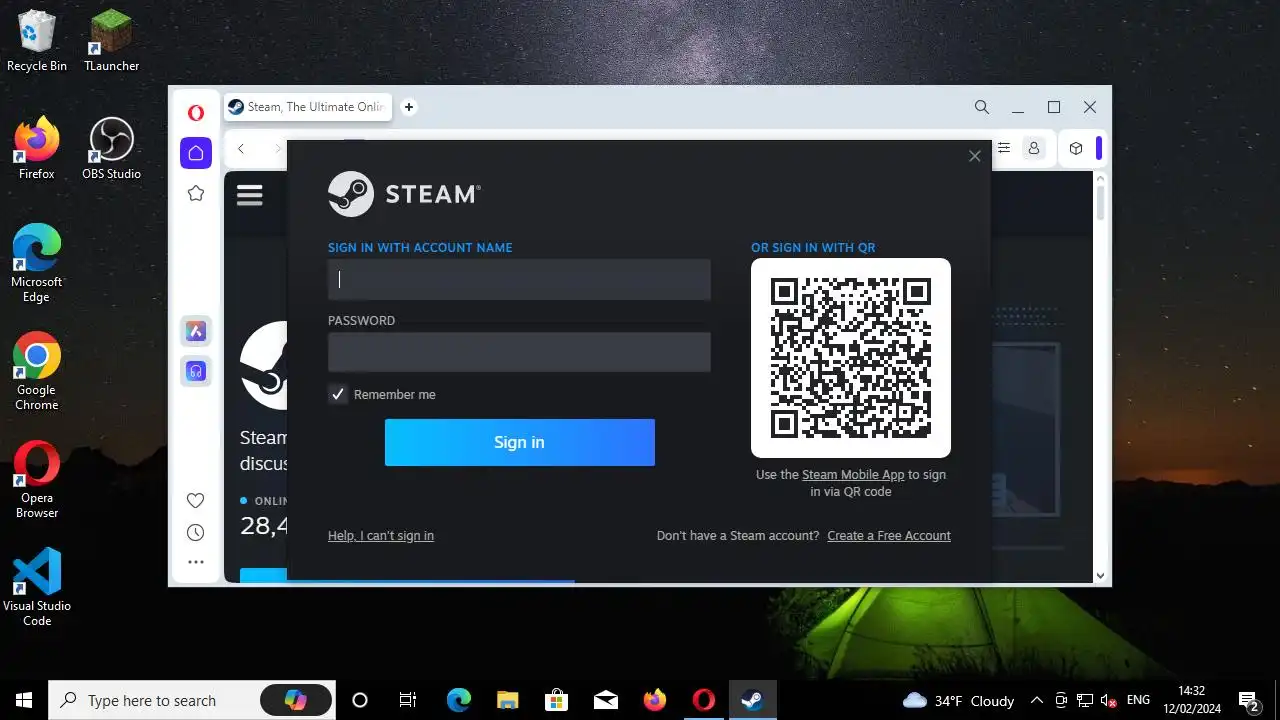Screen dimensions: 1280x720
Task: Open OBS Studio desktop shortcut
Action: (x=111, y=149)
